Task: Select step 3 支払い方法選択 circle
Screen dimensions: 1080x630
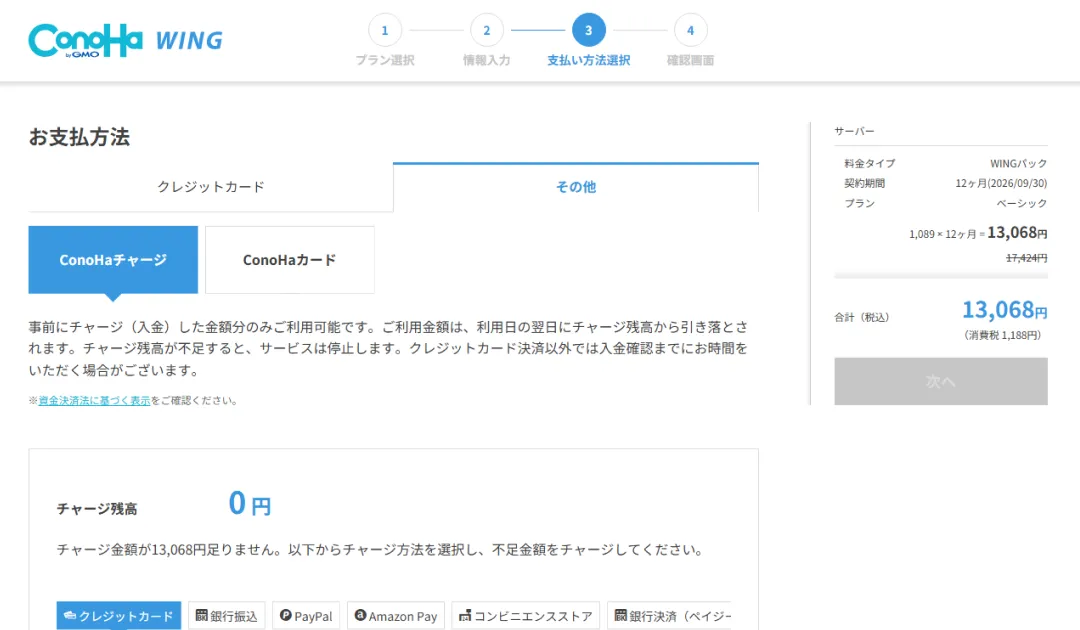Action: 588,30
